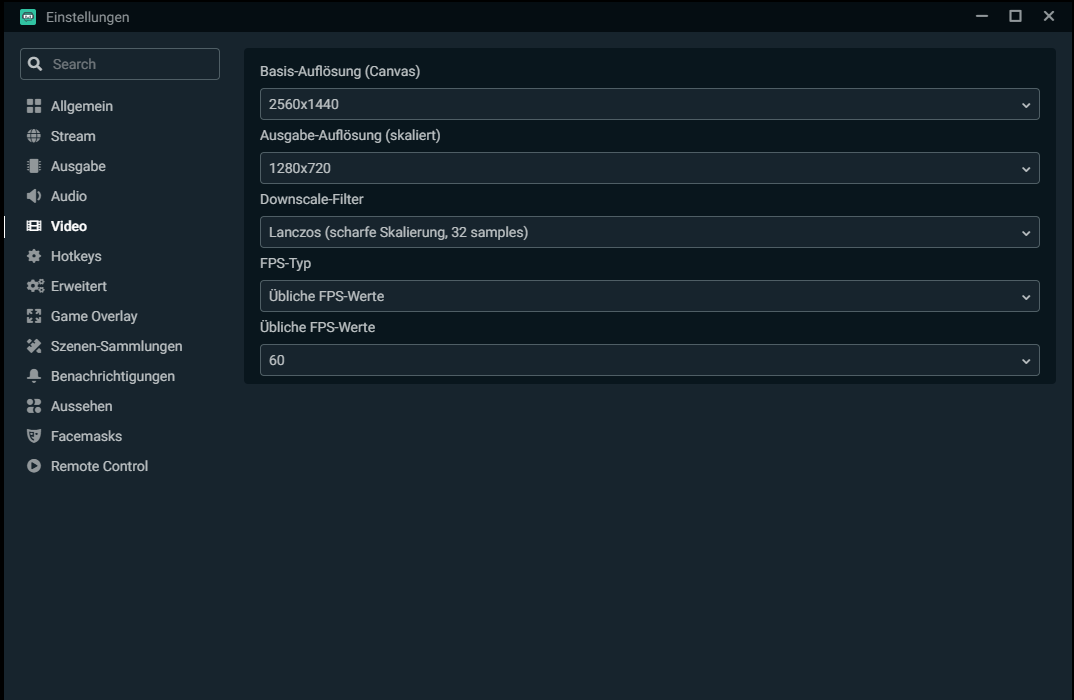
Task: Click the Facemasks mask icon
Action: click(x=34, y=436)
